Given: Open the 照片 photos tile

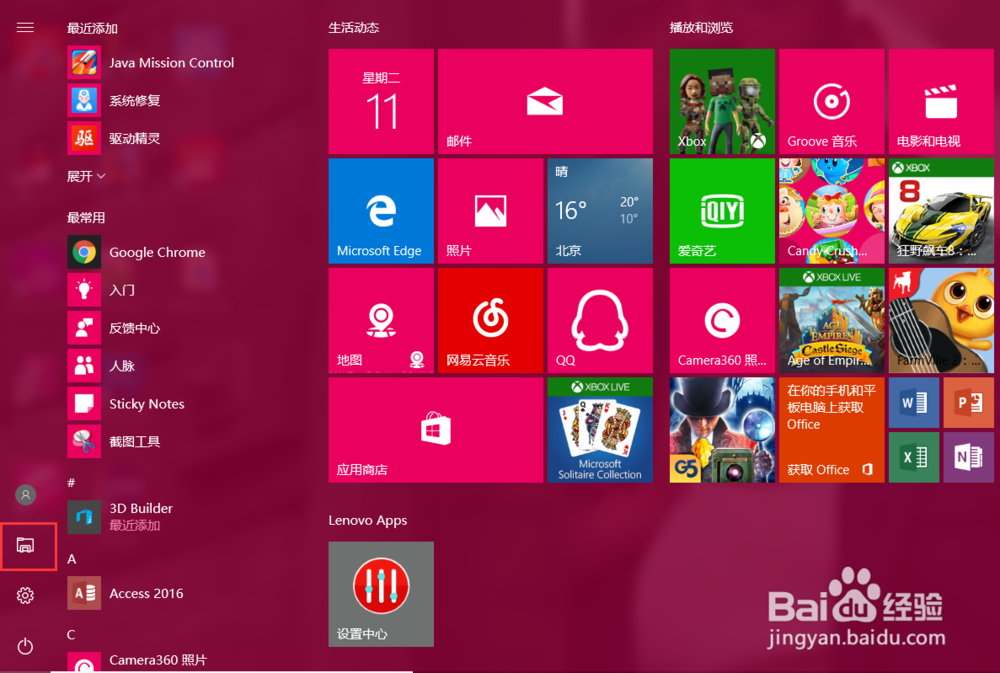Looking at the screenshot, I should [x=490, y=211].
